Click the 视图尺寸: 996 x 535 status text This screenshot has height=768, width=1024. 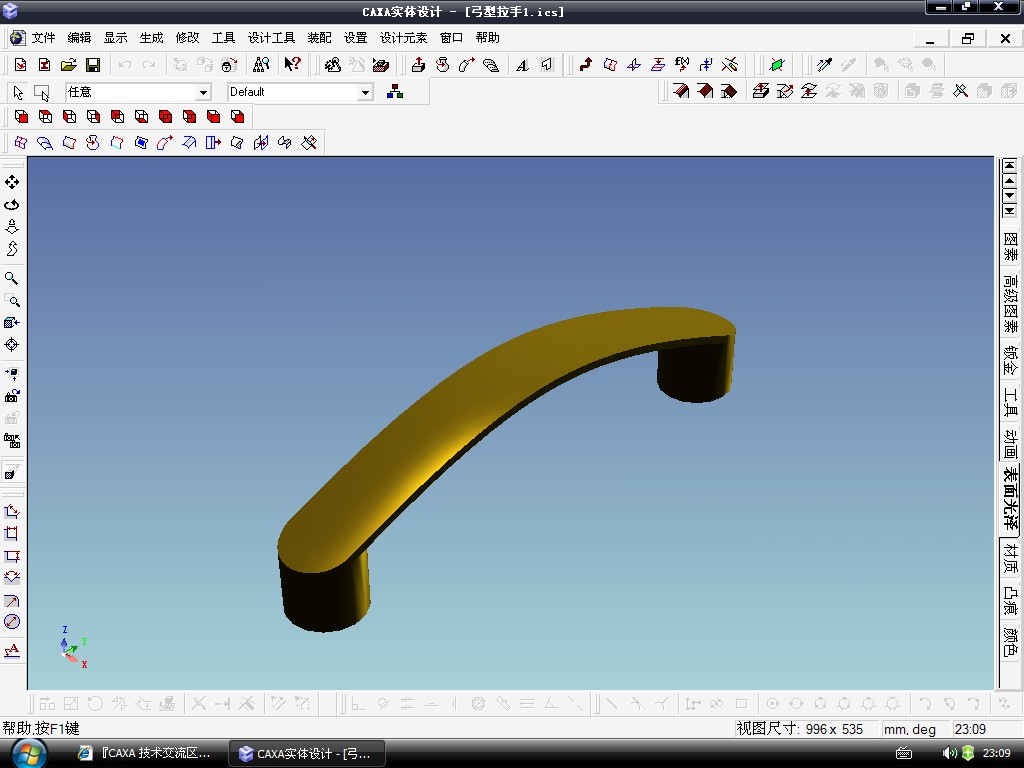coord(800,729)
